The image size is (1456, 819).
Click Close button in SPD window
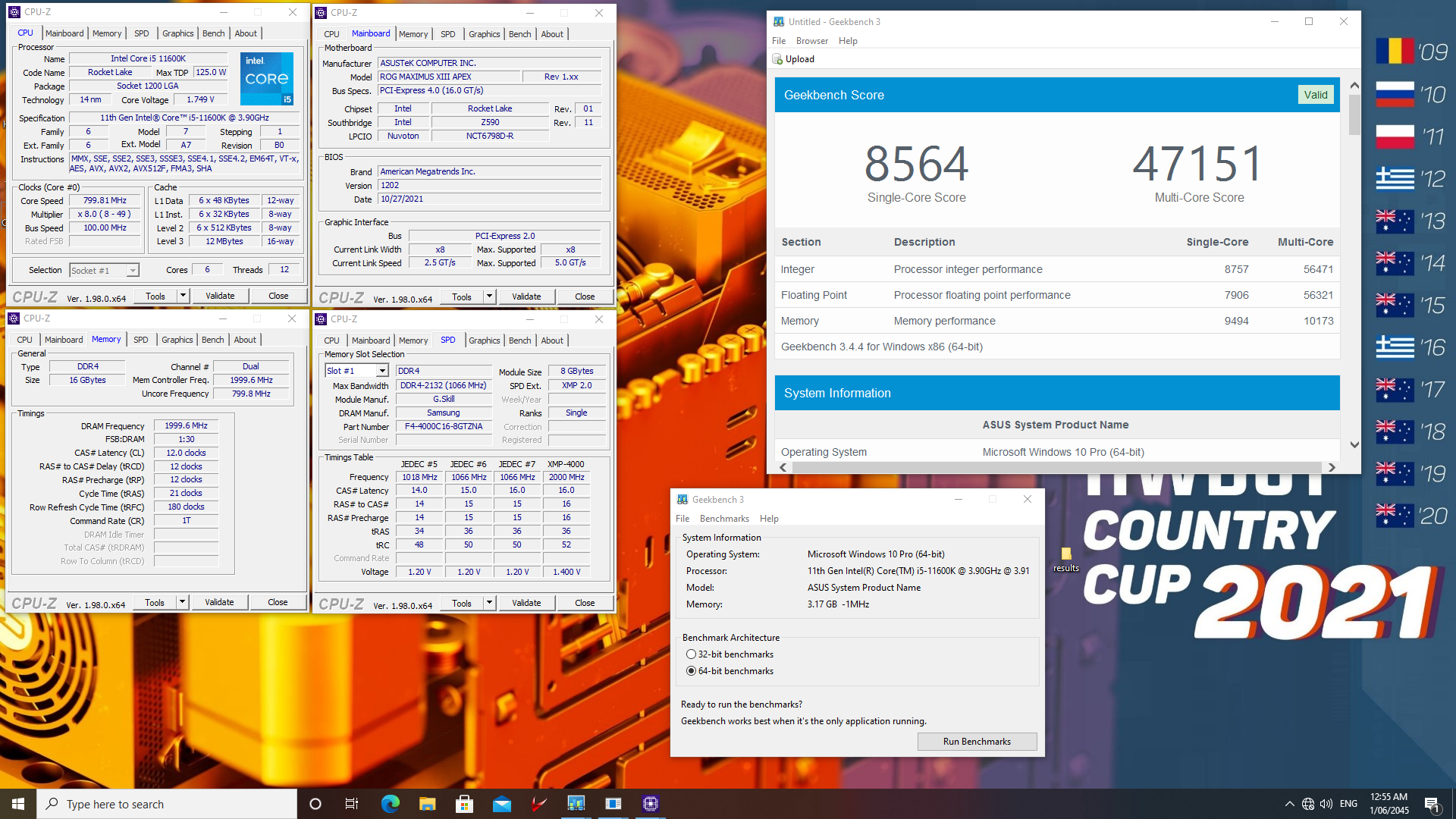pos(585,603)
